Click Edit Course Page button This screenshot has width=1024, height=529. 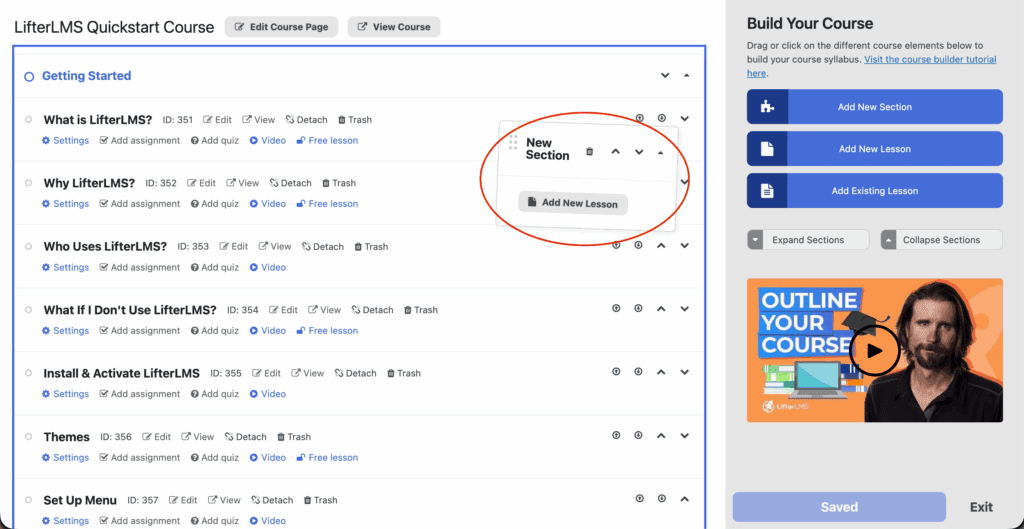point(281,27)
